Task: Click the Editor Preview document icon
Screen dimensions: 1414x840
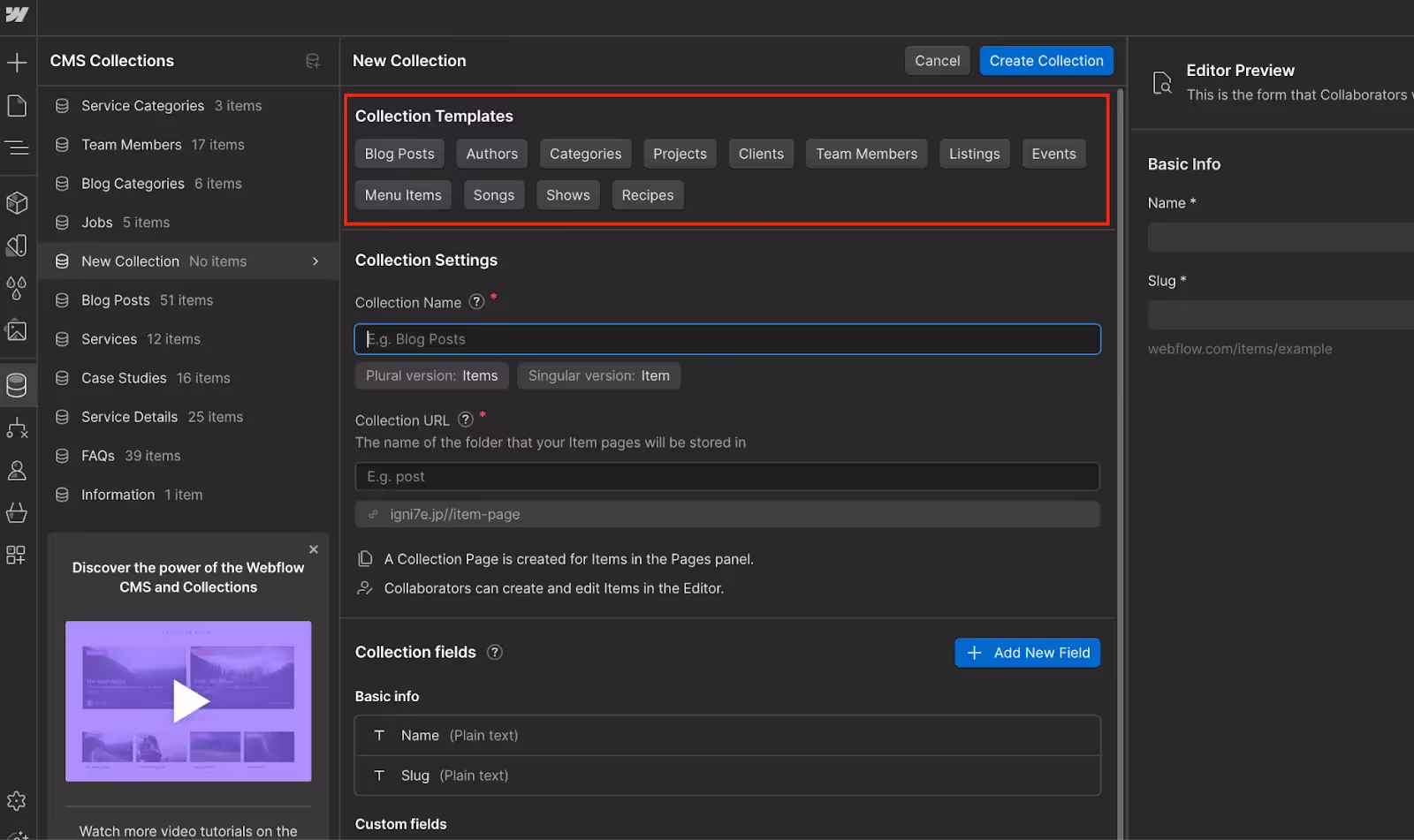Action: click(x=1162, y=83)
